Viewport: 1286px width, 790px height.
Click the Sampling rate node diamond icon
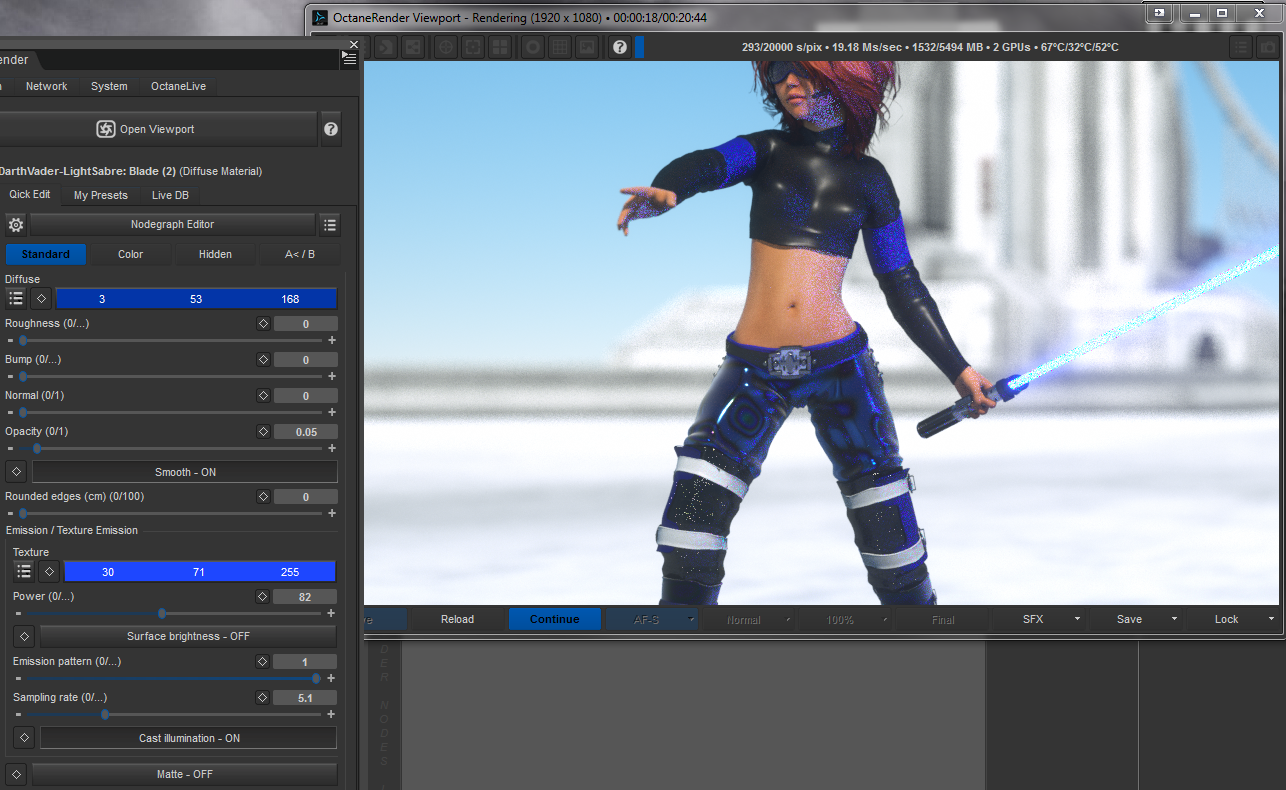pyautogui.click(x=262, y=698)
